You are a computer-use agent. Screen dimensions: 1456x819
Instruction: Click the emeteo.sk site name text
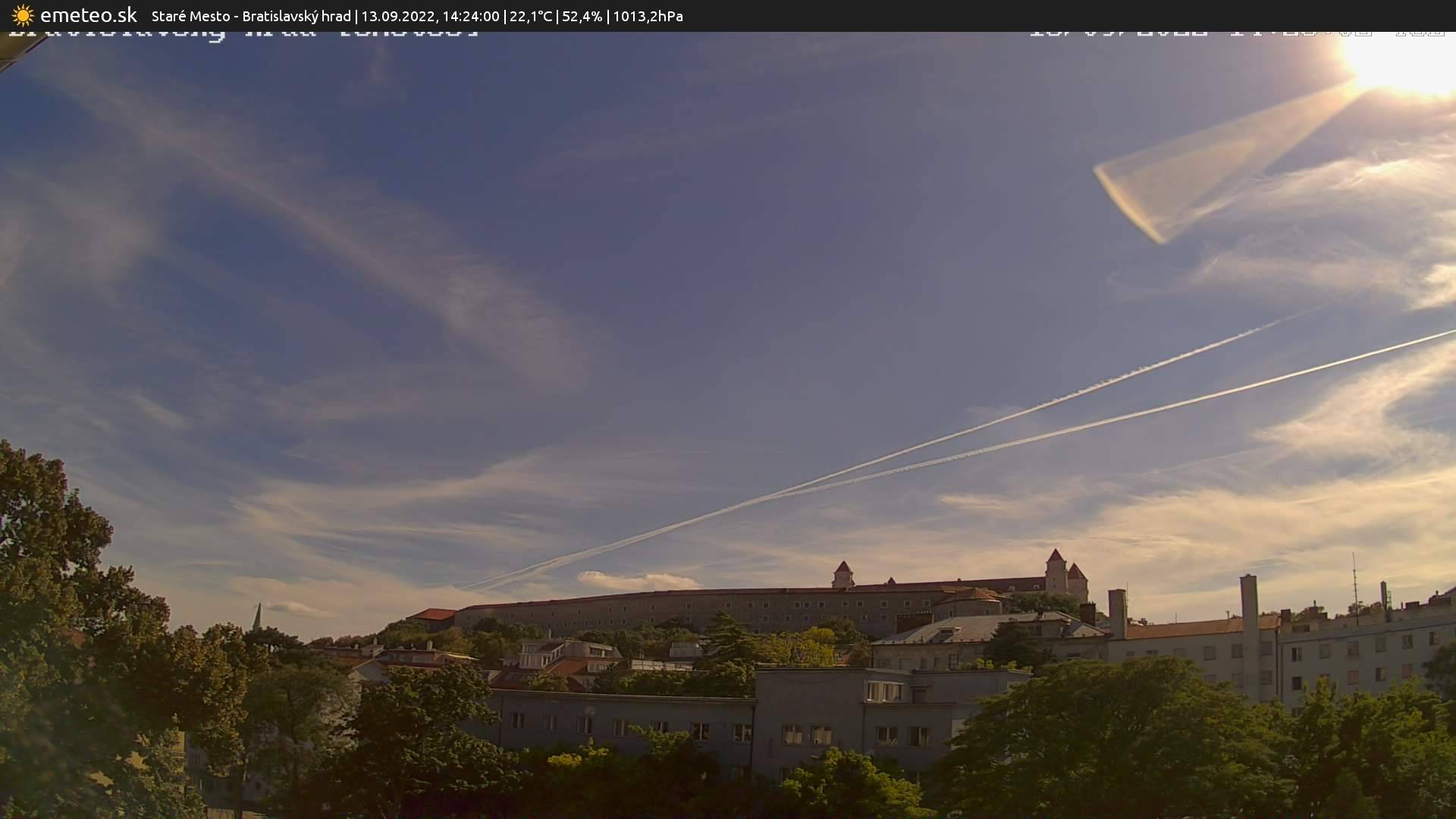click(x=89, y=16)
